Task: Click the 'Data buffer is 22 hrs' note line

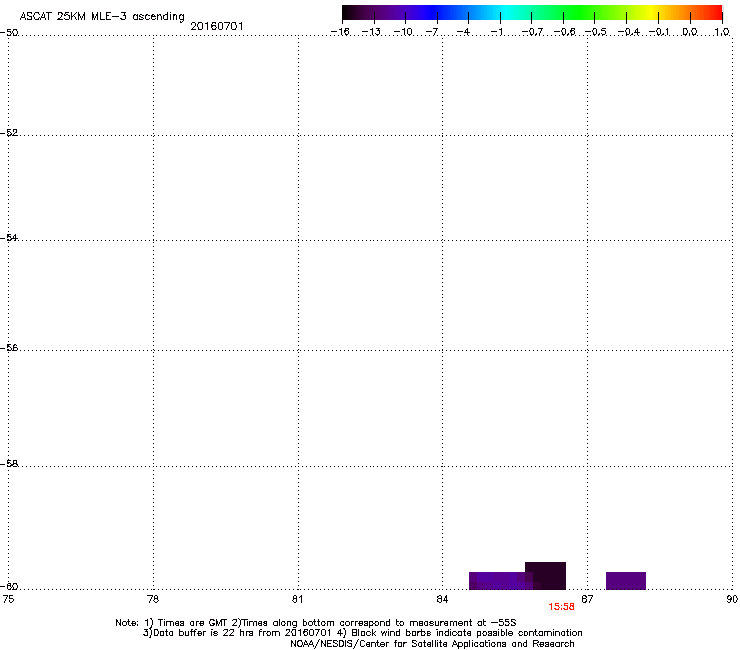Action: [x=362, y=633]
